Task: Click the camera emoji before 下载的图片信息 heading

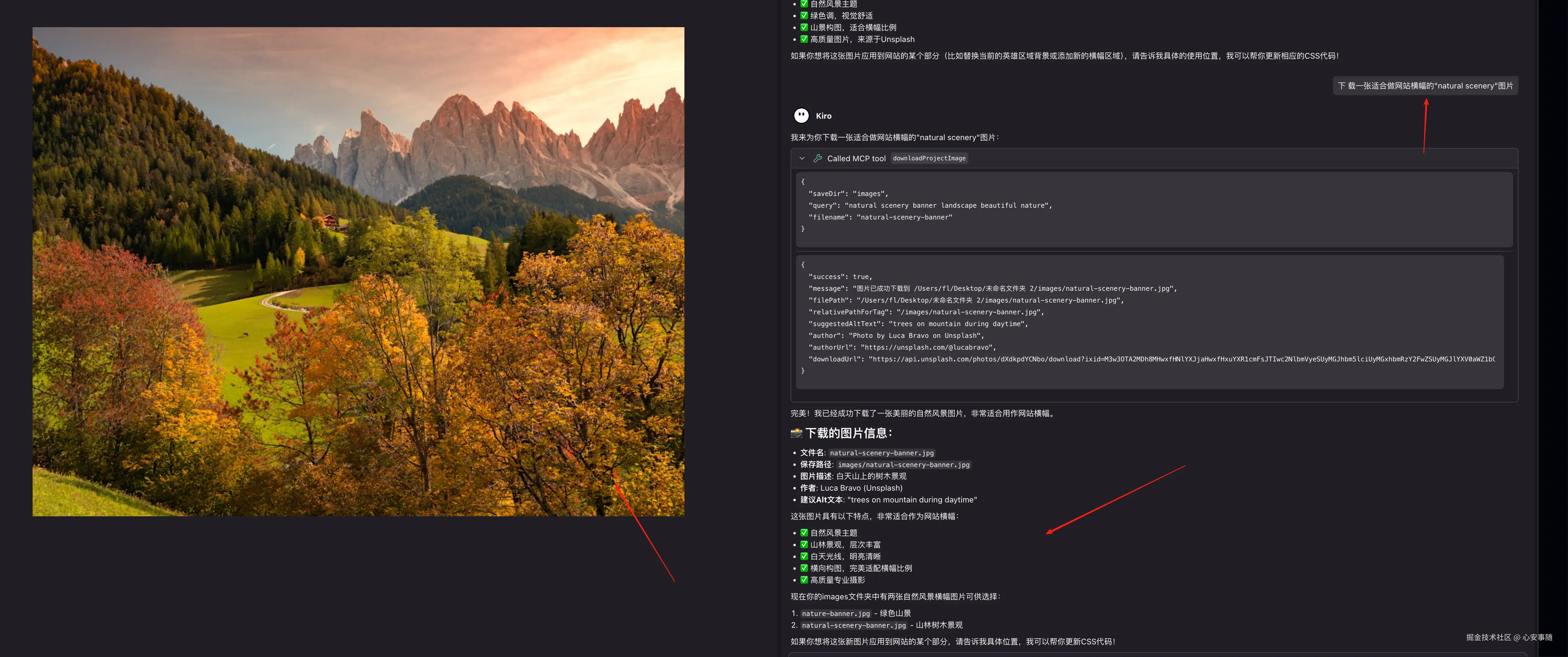Action: tap(796, 434)
